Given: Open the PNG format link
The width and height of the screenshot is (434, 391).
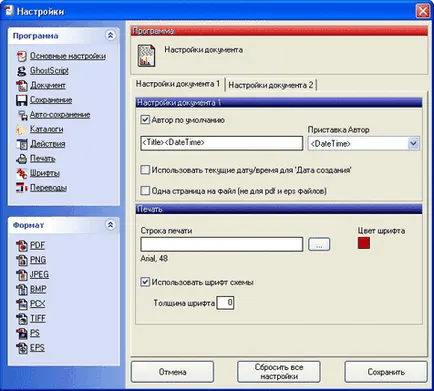Looking at the screenshot, I should (38, 260).
